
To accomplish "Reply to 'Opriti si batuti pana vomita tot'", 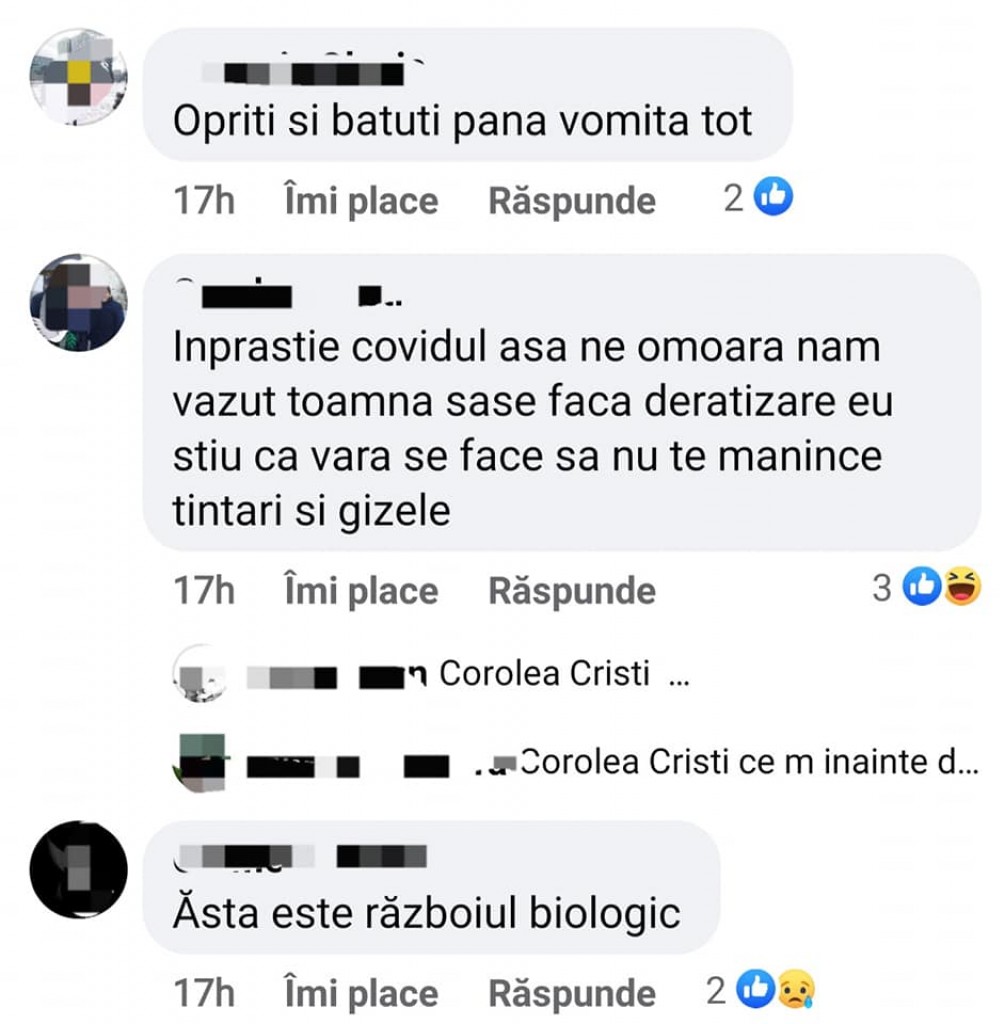I will tap(572, 200).
